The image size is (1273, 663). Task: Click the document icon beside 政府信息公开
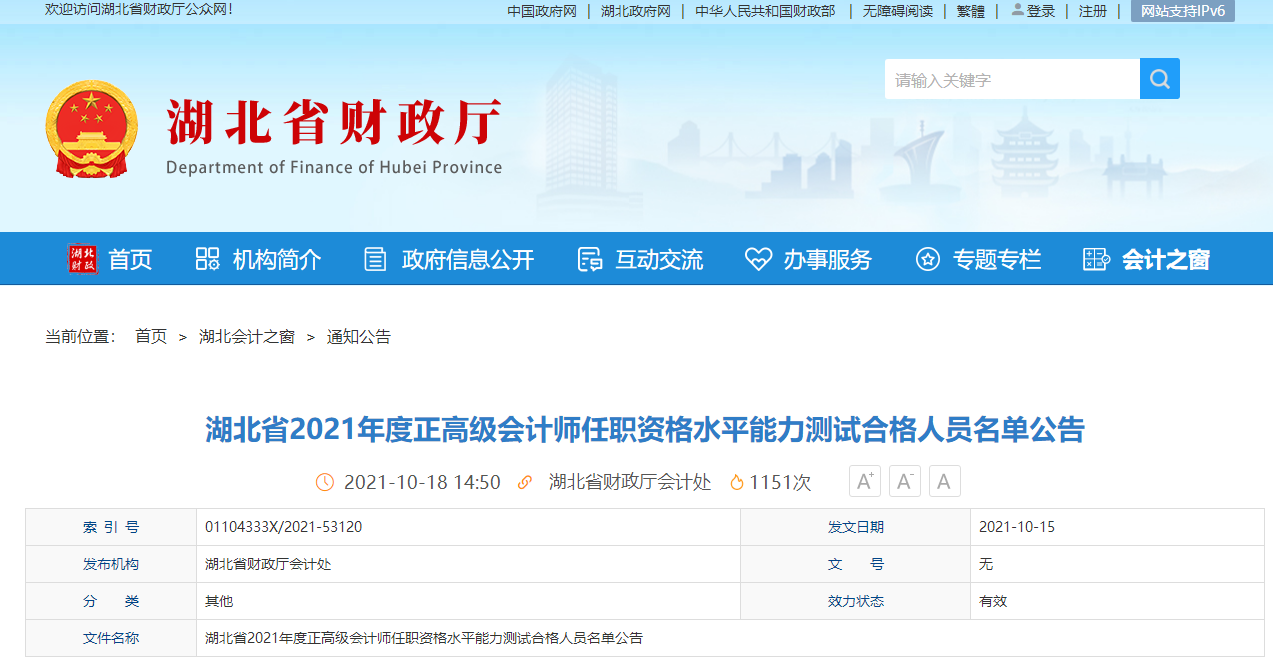click(x=375, y=258)
